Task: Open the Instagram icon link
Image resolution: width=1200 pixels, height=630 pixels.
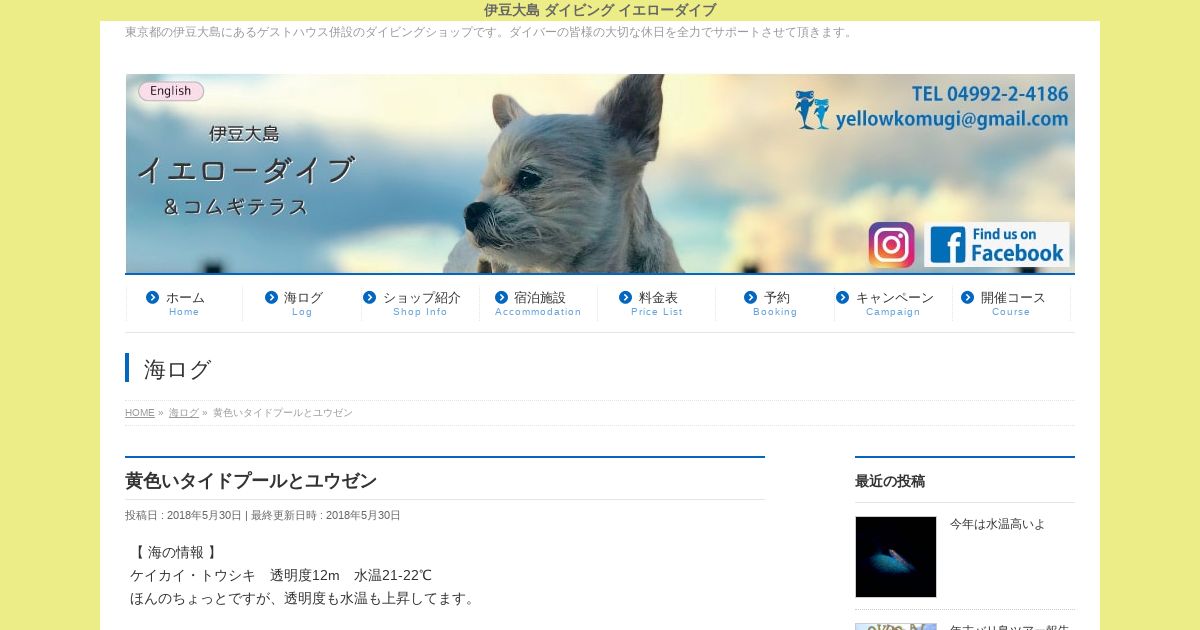Action: (x=891, y=245)
